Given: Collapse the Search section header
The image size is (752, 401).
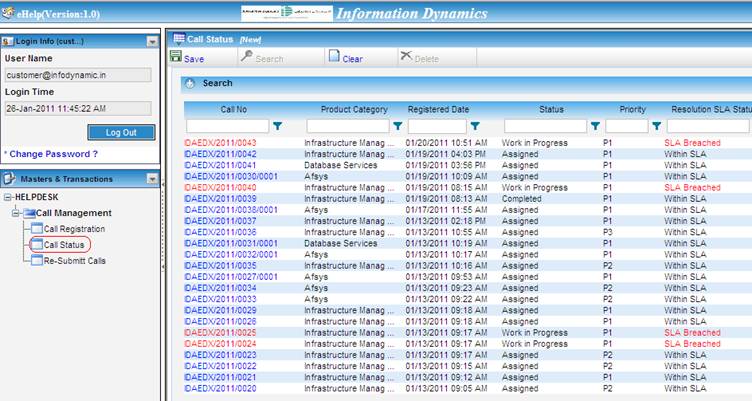Looking at the screenshot, I should coord(190,84).
